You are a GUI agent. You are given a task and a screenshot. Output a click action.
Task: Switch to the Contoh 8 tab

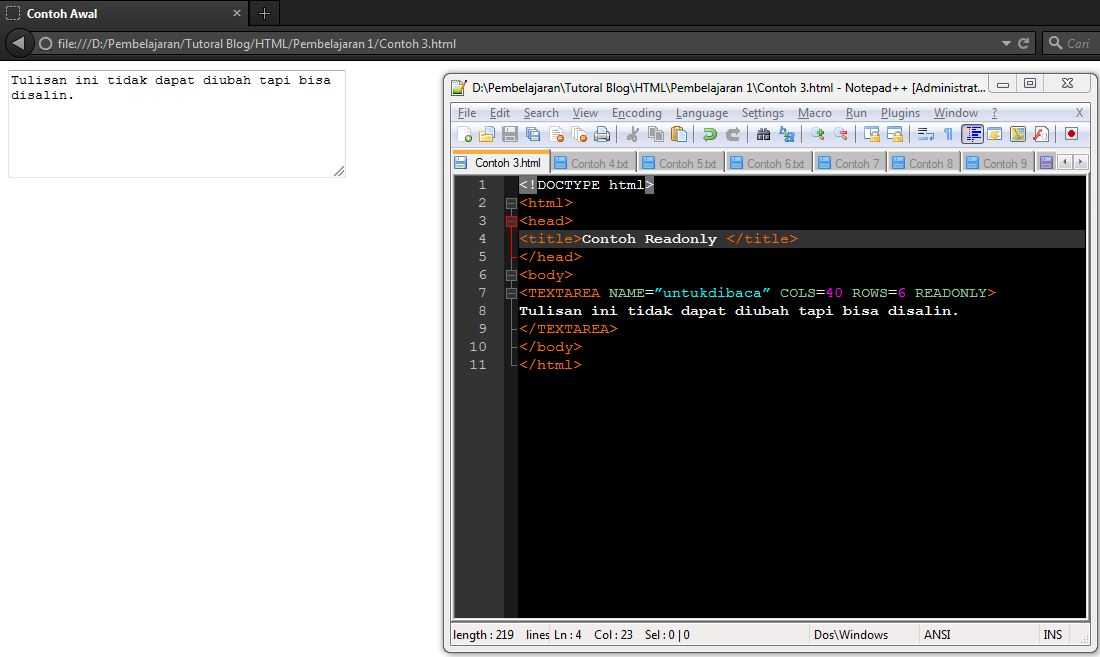[925, 163]
